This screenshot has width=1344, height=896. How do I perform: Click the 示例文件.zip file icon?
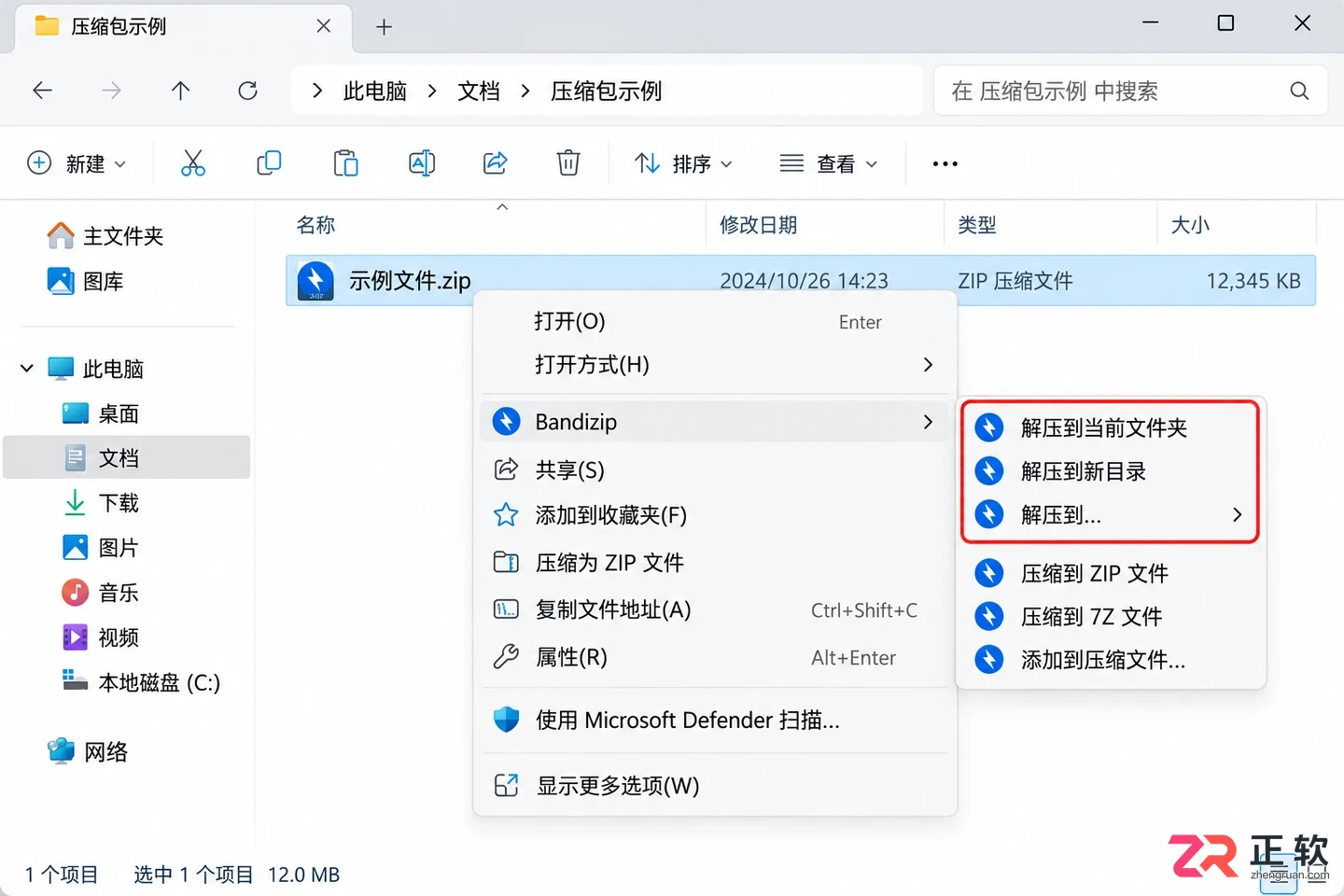315,281
